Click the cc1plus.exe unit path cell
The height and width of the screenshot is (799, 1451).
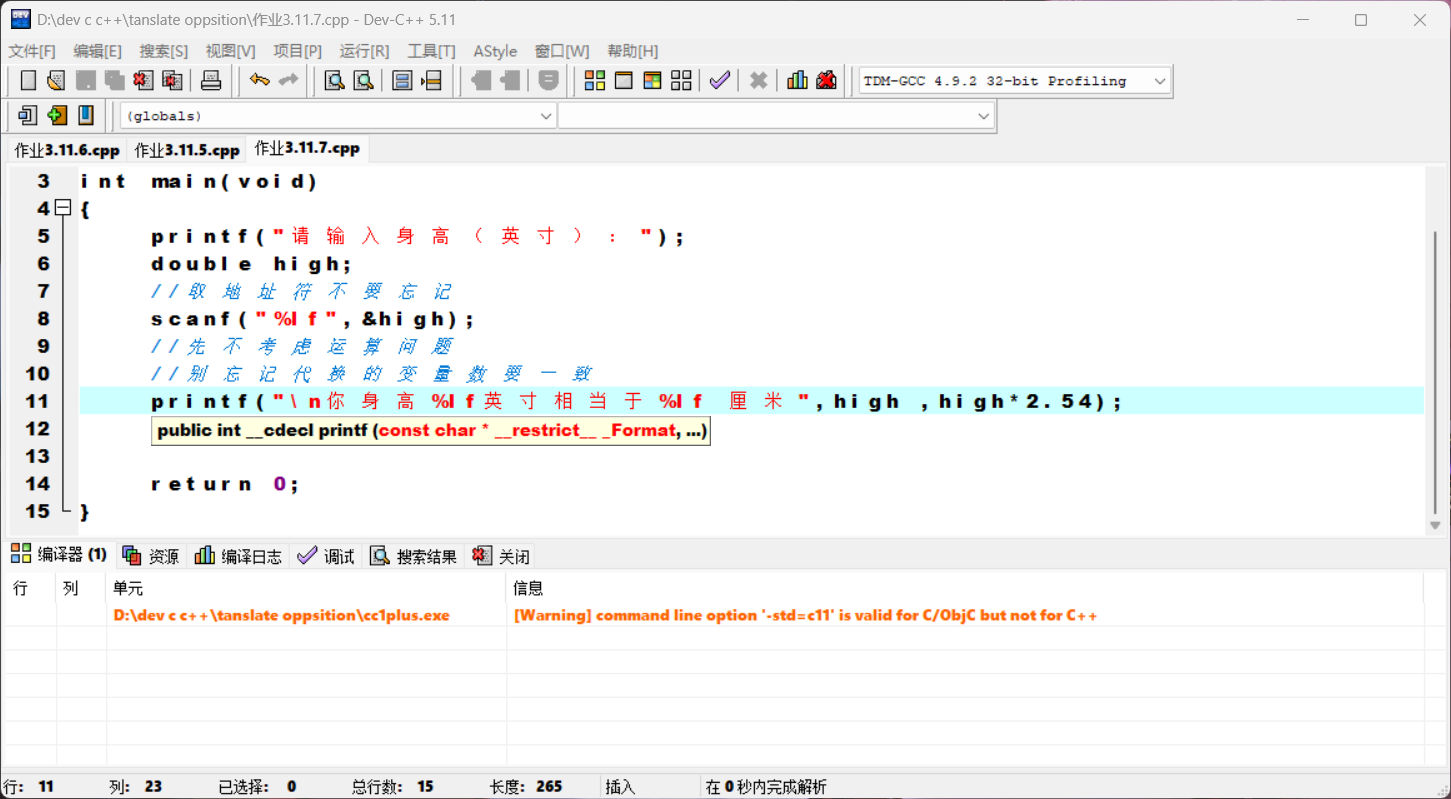(281, 615)
